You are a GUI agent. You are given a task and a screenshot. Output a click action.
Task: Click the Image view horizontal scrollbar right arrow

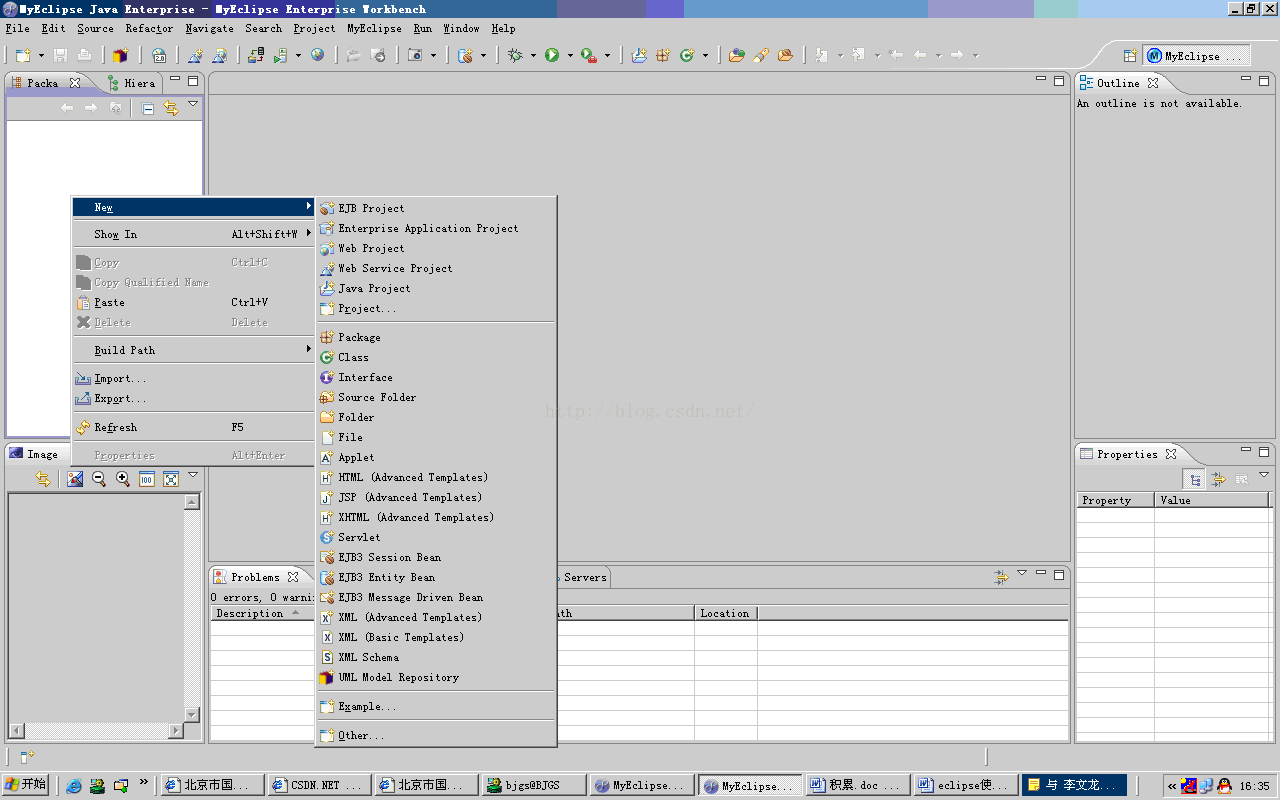pyautogui.click(x=176, y=730)
